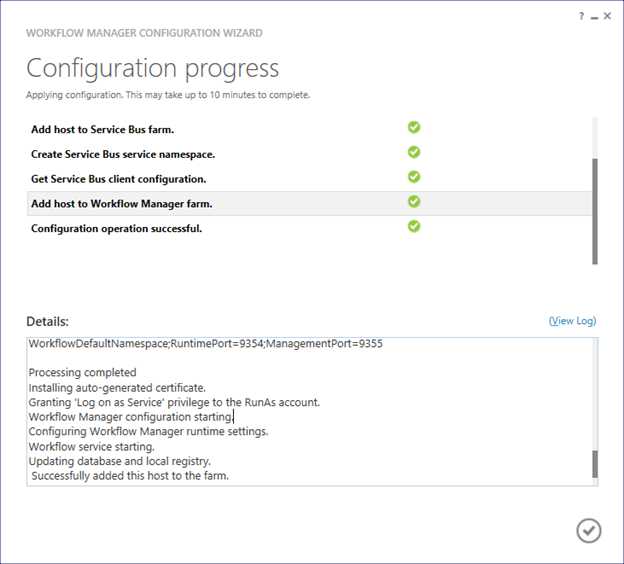This screenshot has width=624, height=564.
Task: Select 'Add host to Workflow Manager farm.' step
Action: (309, 203)
